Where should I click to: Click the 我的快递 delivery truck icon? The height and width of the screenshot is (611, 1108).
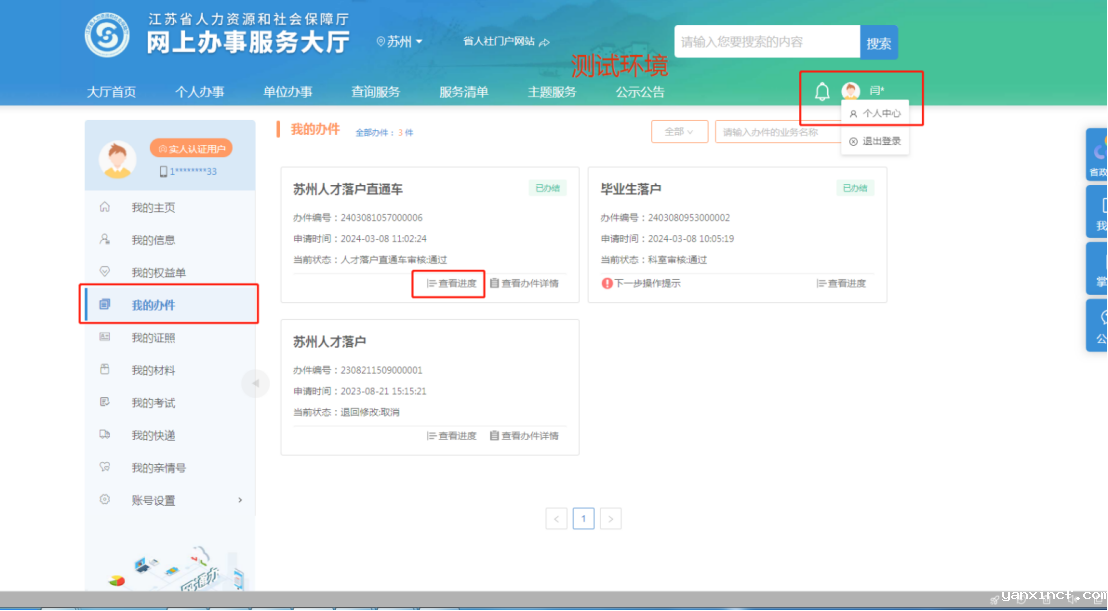tap(105, 435)
